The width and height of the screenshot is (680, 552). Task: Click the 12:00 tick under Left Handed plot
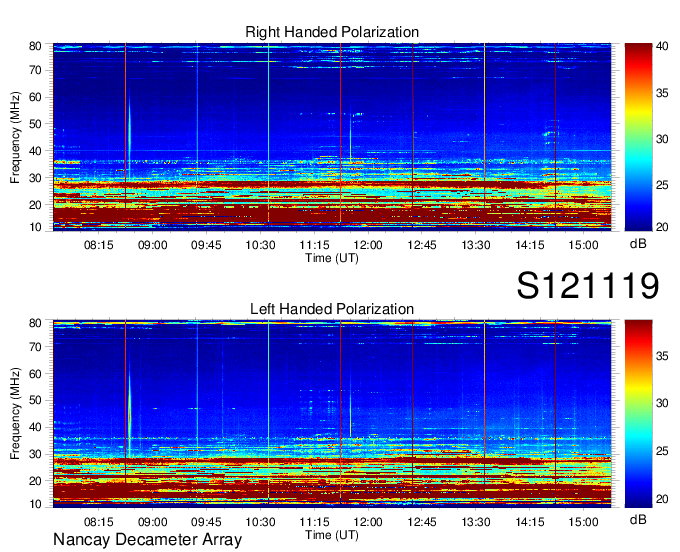[x=368, y=522]
